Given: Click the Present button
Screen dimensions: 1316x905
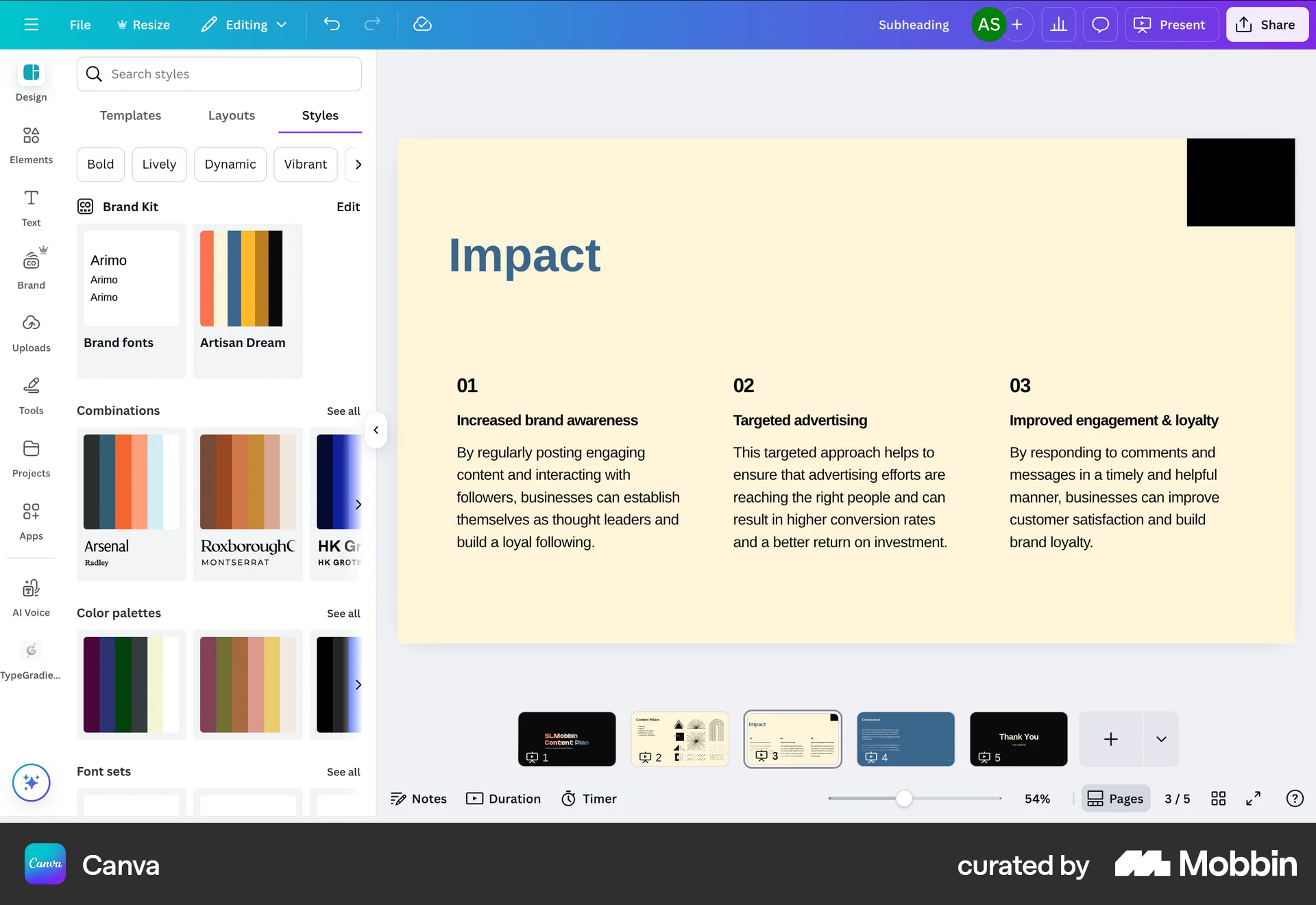Looking at the screenshot, I should (x=1171, y=25).
